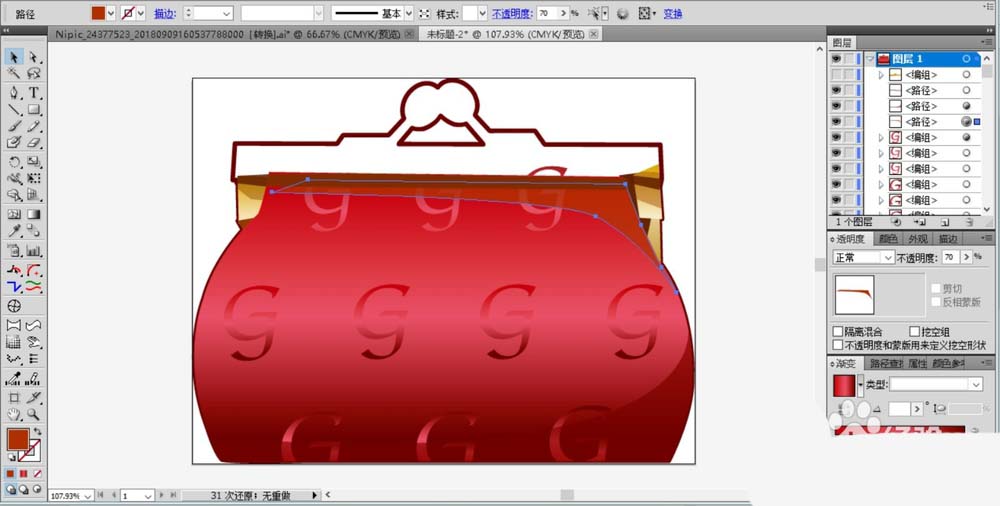This screenshot has width=1000, height=506.
Task: Open the opacity slider arrow in control bar
Action: coord(563,13)
